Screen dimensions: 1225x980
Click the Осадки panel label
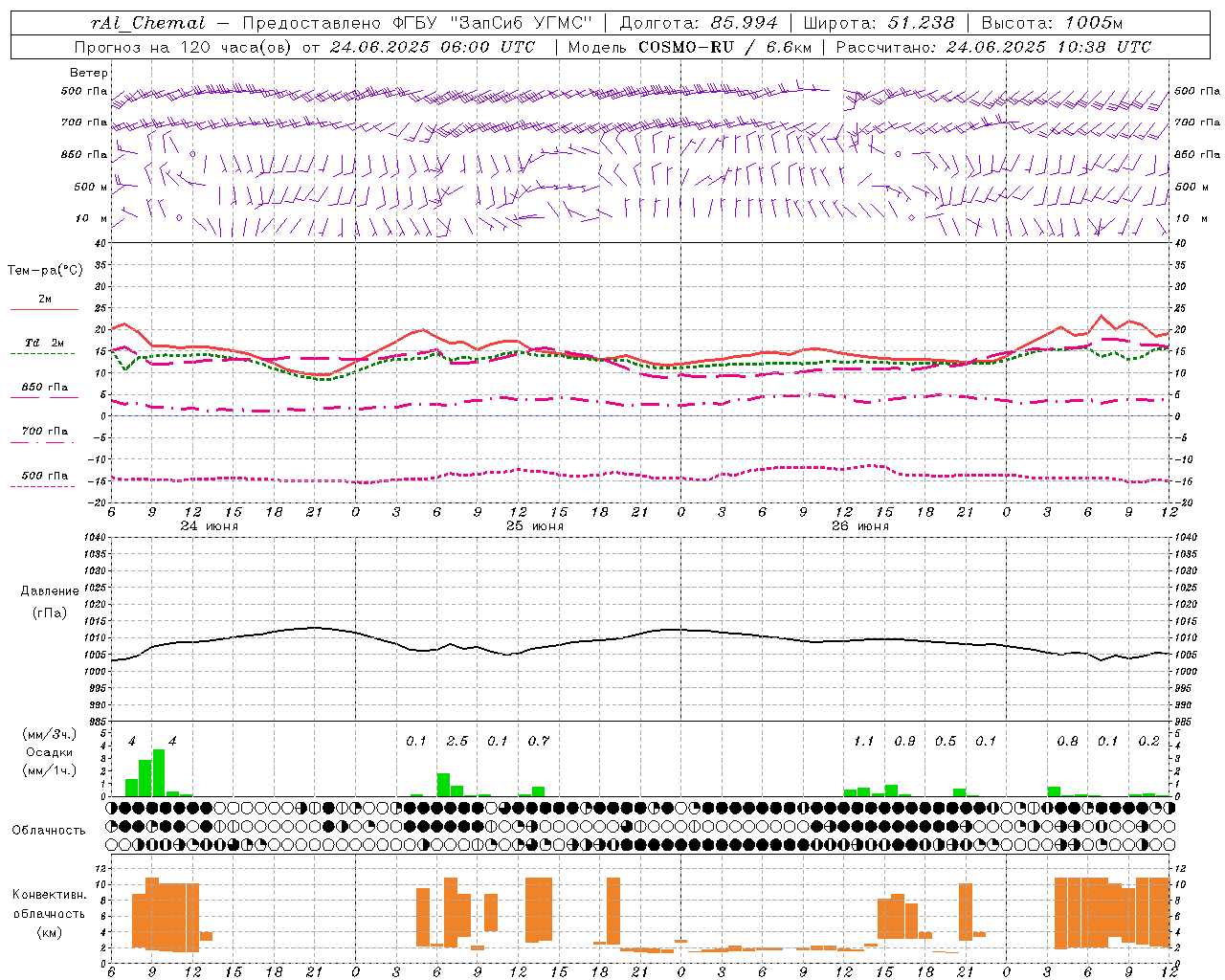point(49,752)
